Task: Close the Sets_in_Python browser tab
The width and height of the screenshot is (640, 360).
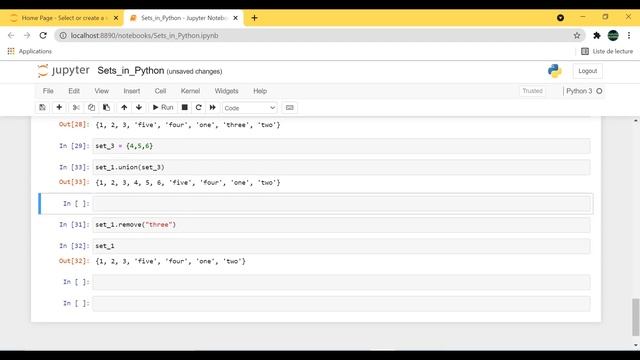Action: tap(236, 18)
